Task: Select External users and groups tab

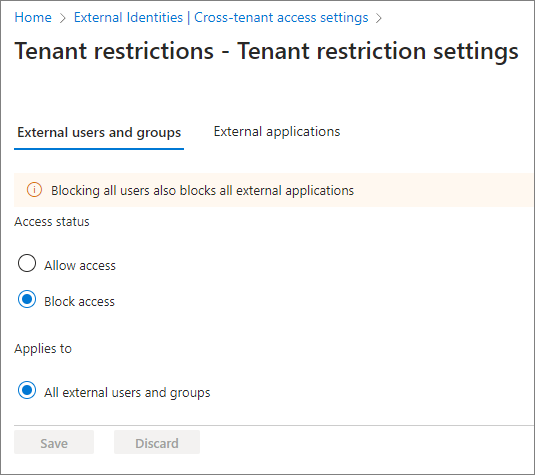Action: pyautogui.click(x=99, y=133)
